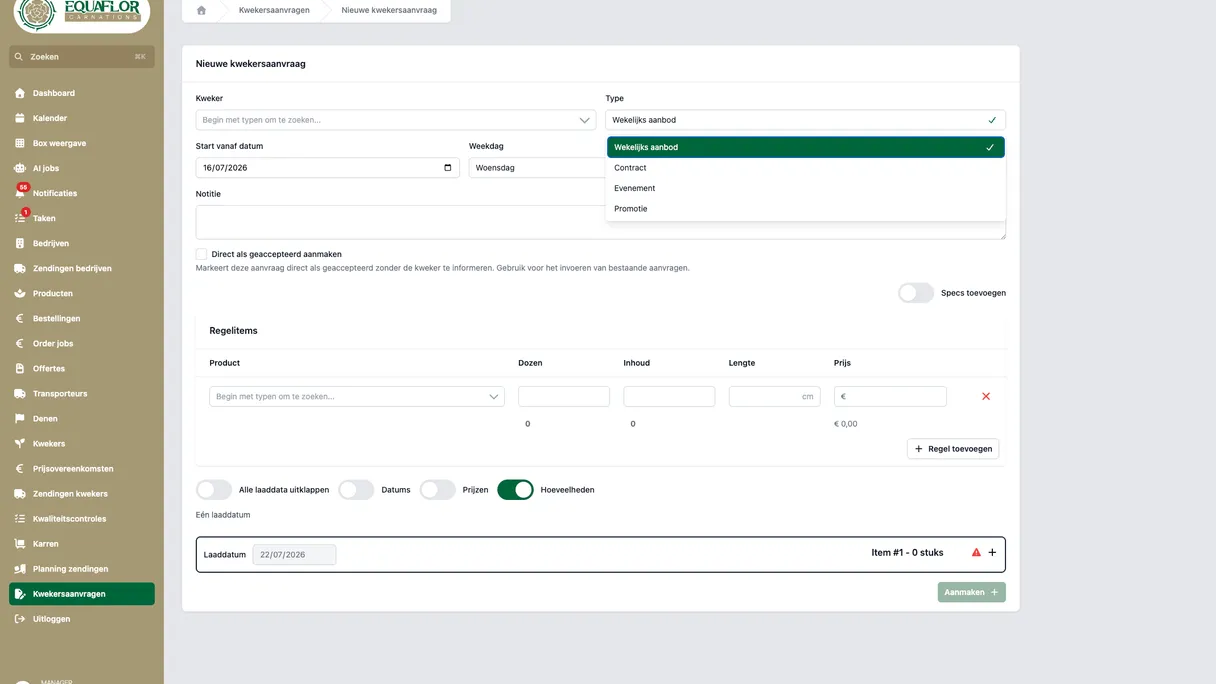Disable the Hoeveelheden switch
Image resolution: width=1216 pixels, height=684 pixels.
515,490
